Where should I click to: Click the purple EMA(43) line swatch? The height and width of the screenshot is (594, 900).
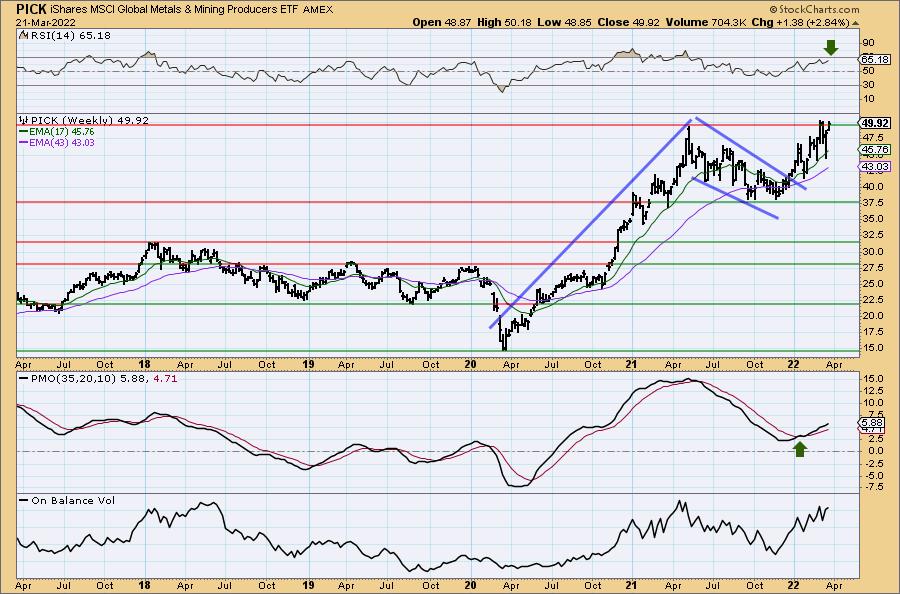24,142
